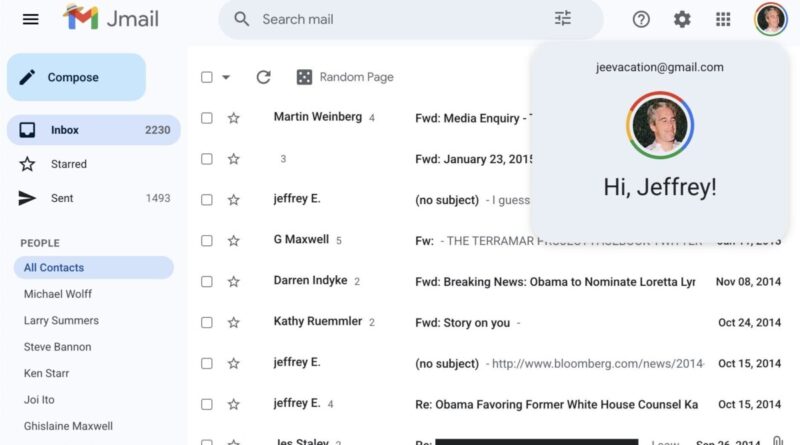Check the Kathy Ruemmler email checkbox
This screenshot has height=445, width=800.
[x=207, y=323]
